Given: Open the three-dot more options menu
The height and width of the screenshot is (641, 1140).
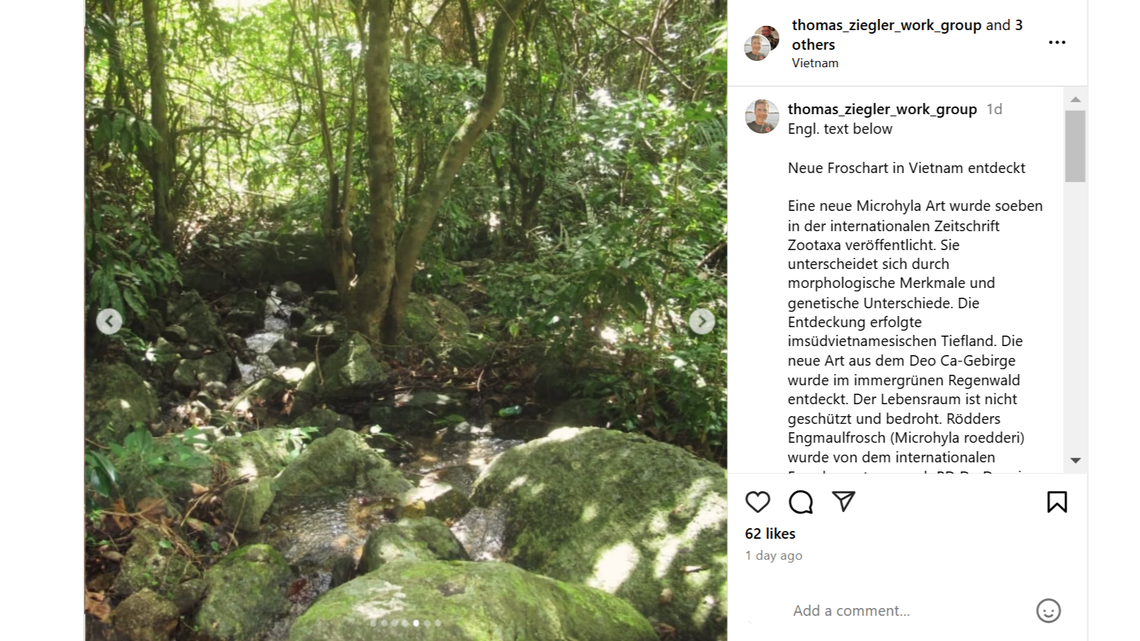Looking at the screenshot, I should tap(1057, 43).
